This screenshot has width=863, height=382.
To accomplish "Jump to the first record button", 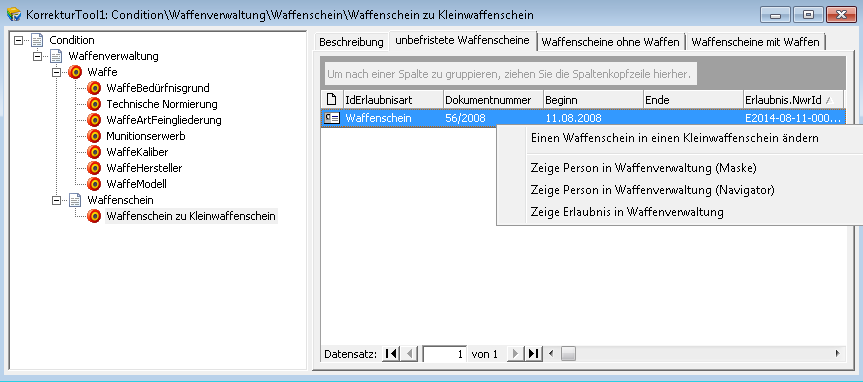I will [x=390, y=353].
